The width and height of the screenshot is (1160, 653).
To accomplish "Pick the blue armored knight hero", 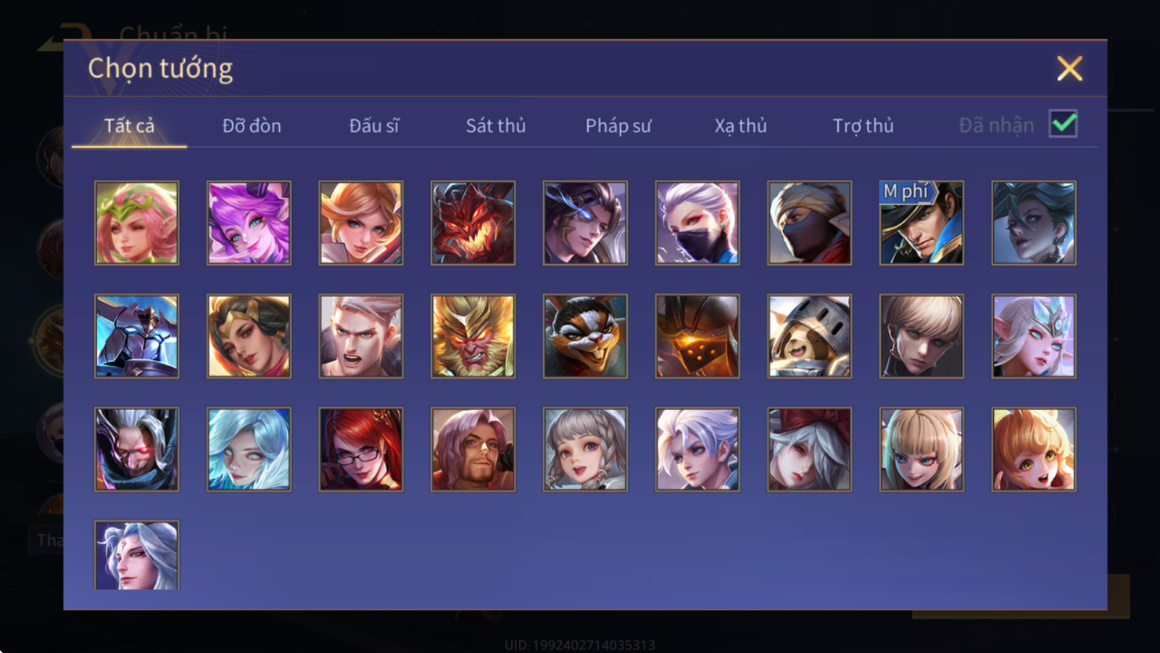I will (136, 336).
